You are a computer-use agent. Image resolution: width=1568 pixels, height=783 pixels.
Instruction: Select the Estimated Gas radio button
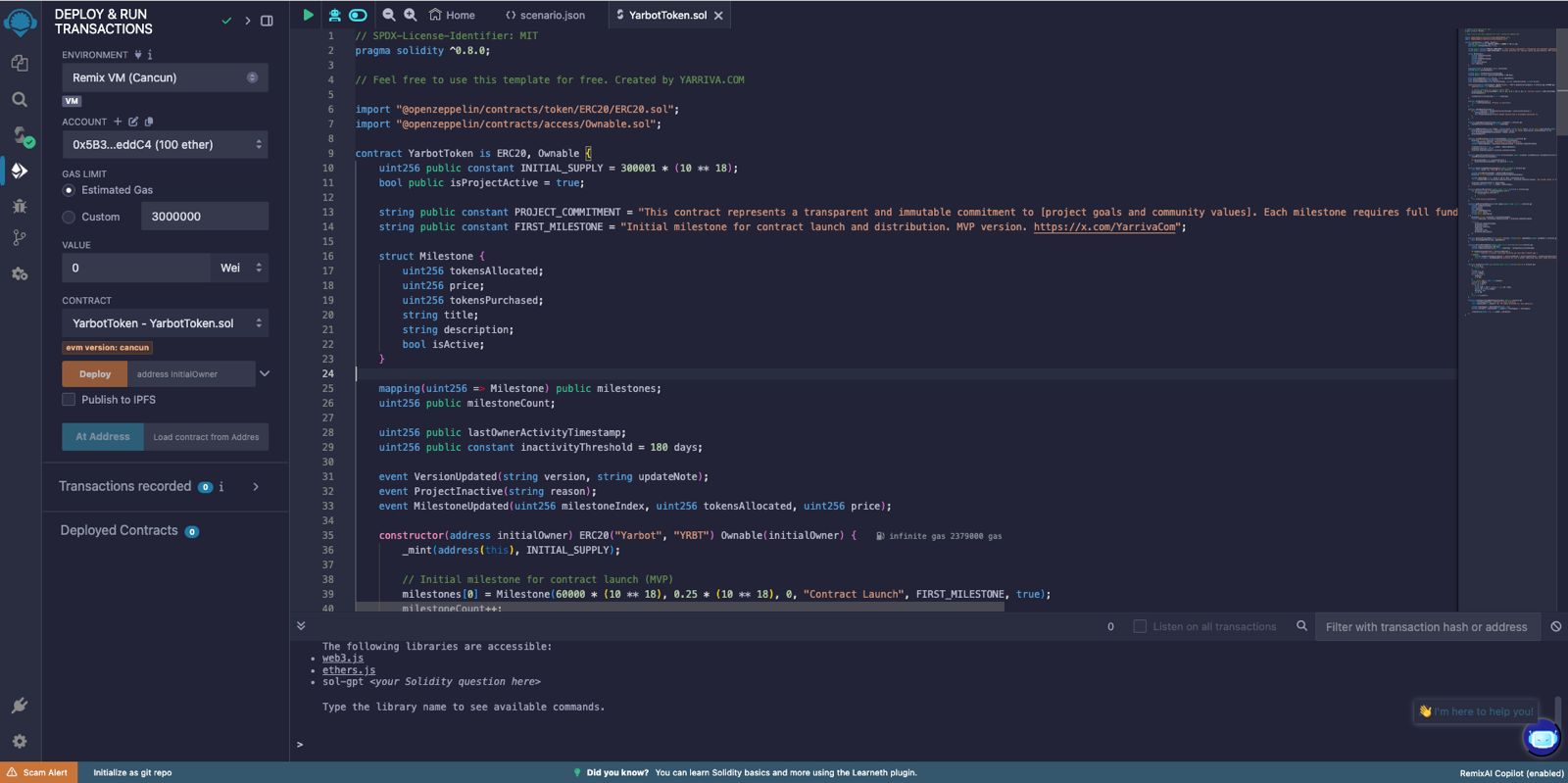[x=69, y=190]
